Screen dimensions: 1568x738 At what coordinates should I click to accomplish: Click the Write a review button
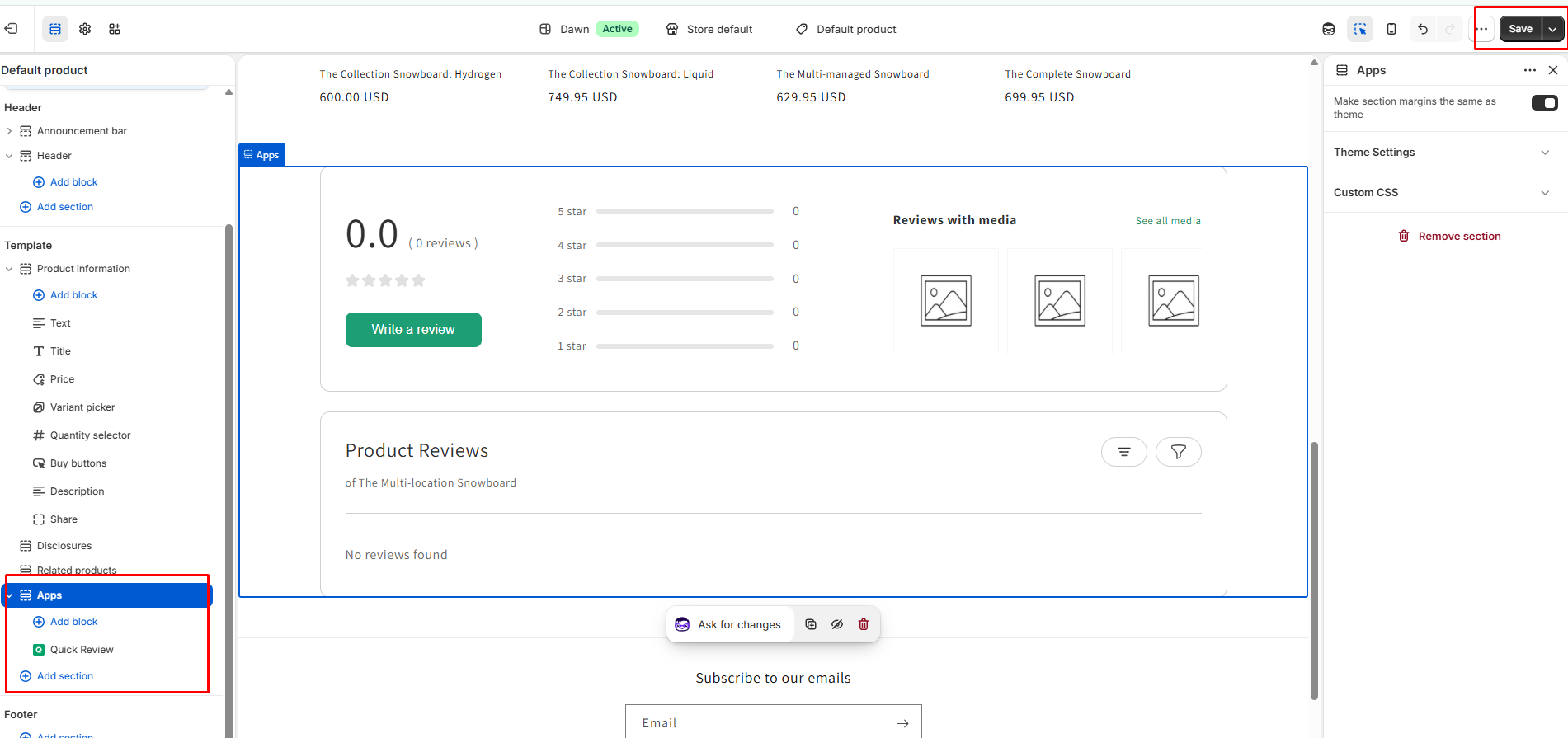click(413, 330)
